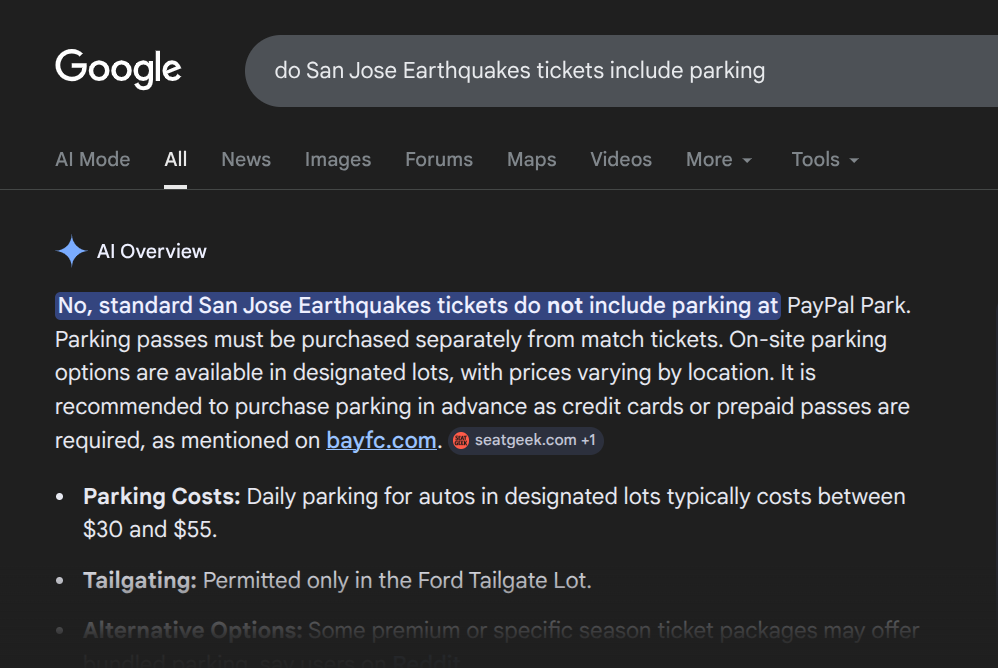Open the Maps tab
The width and height of the screenshot is (998, 668).
pyautogui.click(x=531, y=160)
